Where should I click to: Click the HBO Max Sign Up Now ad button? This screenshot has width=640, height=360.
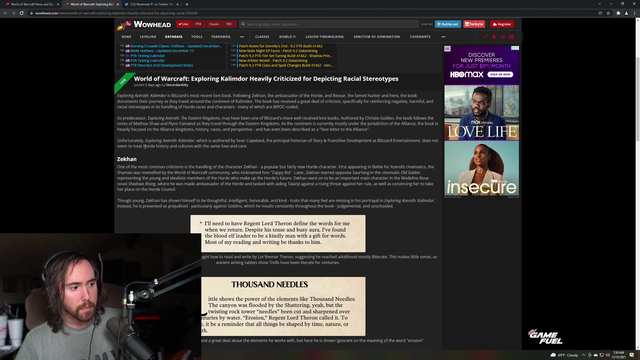[x=500, y=75]
